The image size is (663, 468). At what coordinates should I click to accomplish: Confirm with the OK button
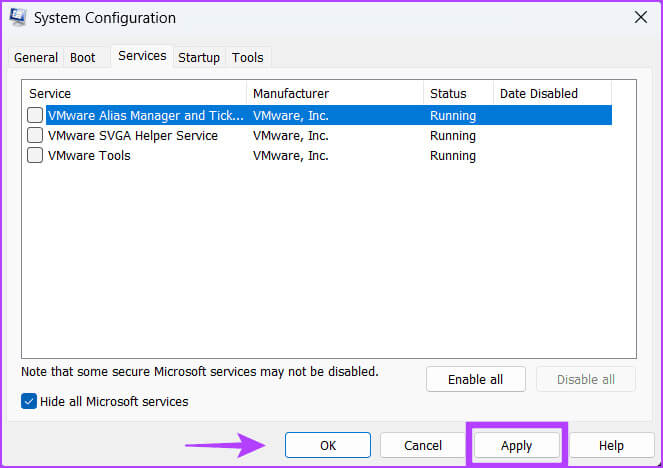click(328, 445)
